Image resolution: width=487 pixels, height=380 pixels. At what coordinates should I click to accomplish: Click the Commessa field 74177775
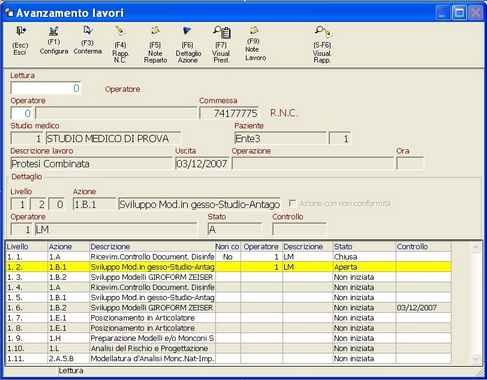click(229, 113)
